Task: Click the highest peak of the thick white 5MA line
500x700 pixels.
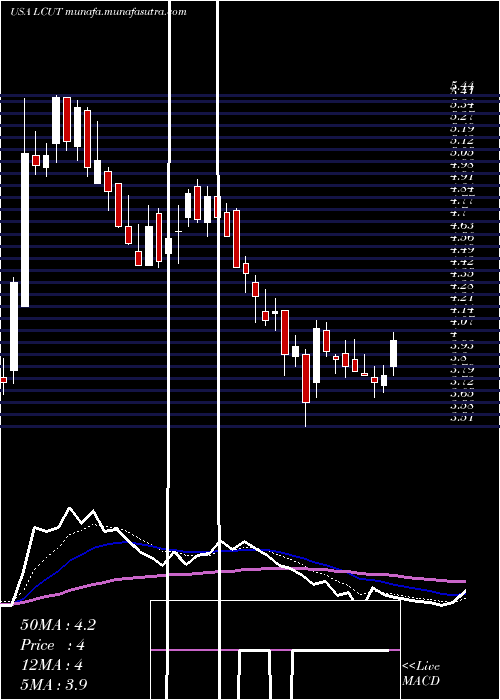Action: tap(69, 508)
